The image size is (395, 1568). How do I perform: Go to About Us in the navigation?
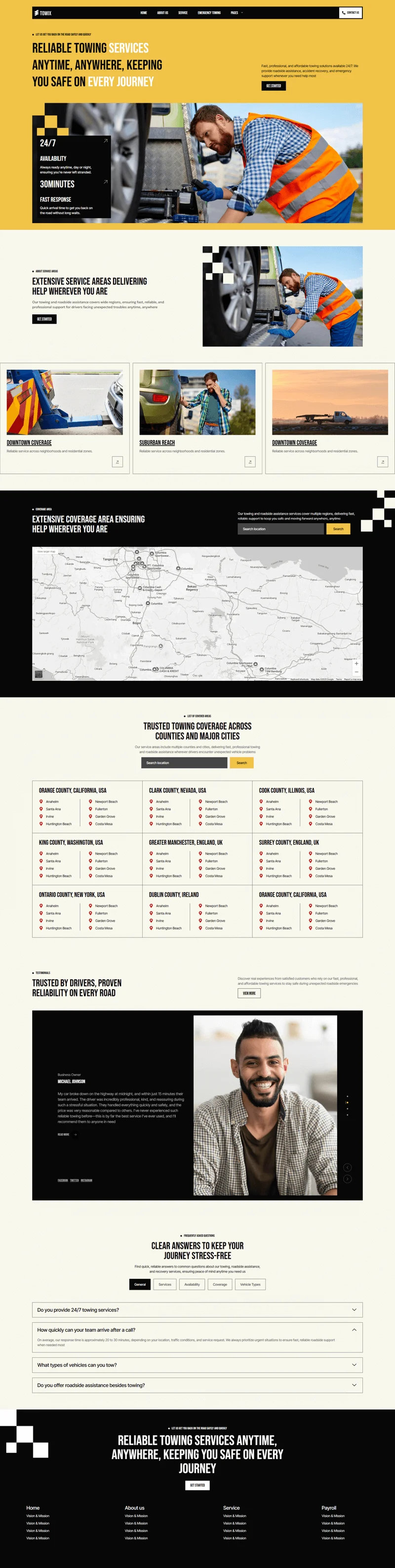(163, 13)
